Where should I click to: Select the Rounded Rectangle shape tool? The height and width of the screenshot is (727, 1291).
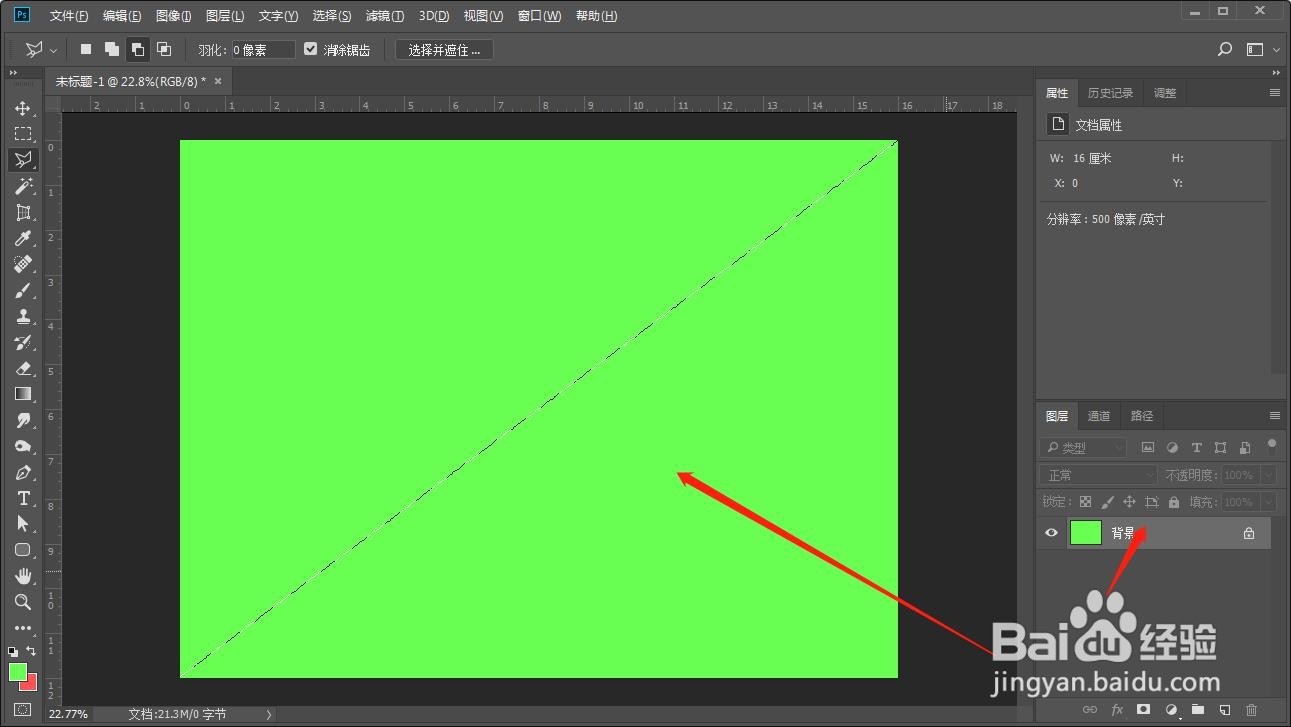tap(23, 550)
